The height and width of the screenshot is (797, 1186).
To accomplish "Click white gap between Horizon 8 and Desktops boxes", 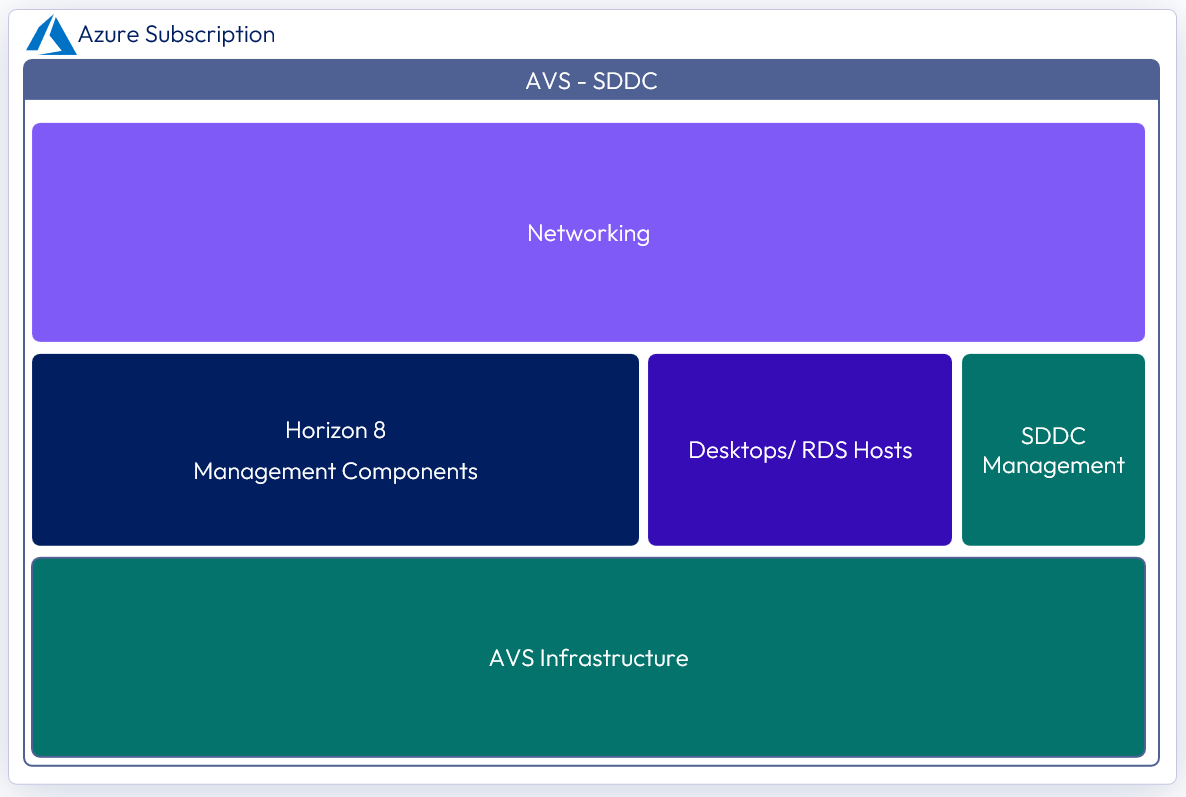I will [x=643, y=450].
